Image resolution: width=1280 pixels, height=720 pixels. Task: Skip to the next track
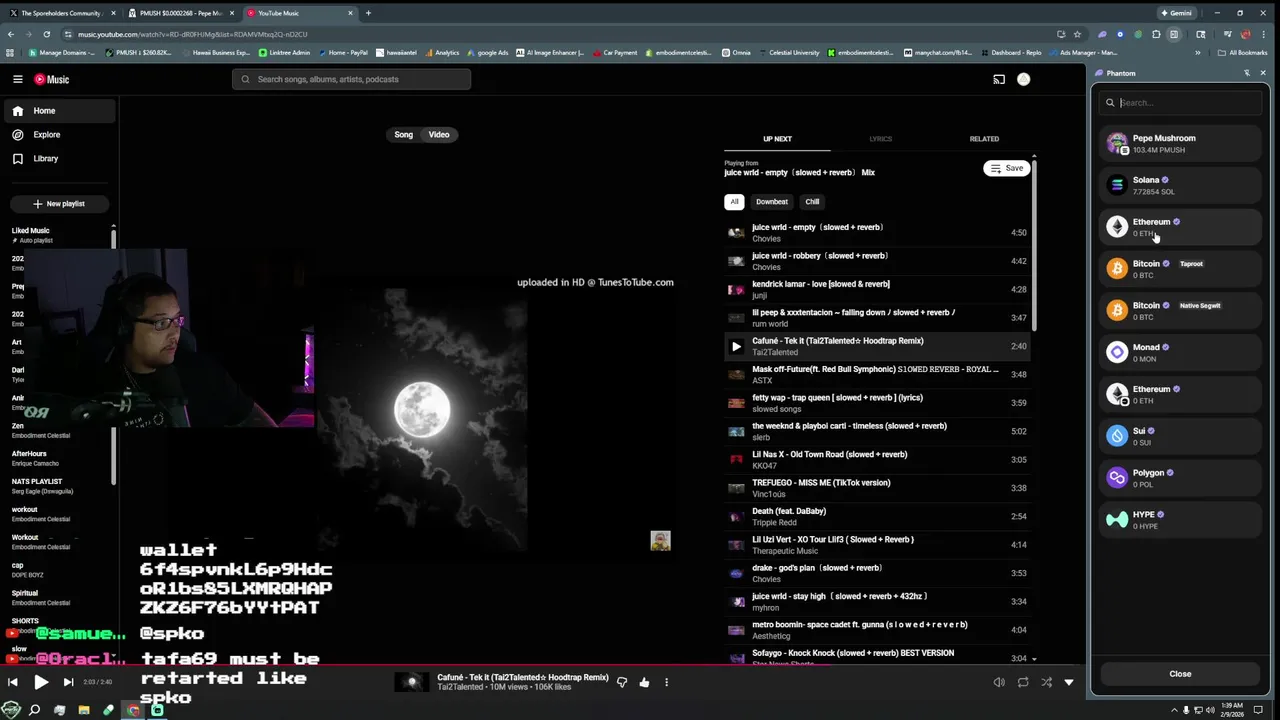click(68, 682)
